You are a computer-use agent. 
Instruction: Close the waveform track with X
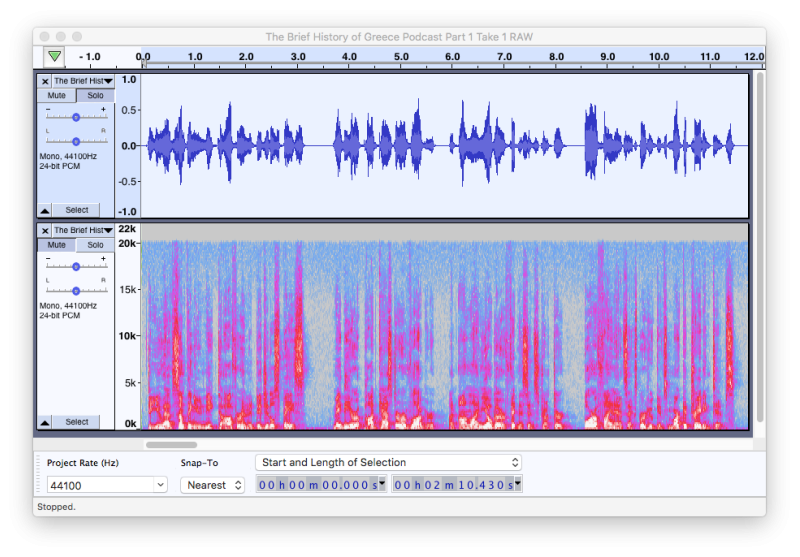[45, 81]
